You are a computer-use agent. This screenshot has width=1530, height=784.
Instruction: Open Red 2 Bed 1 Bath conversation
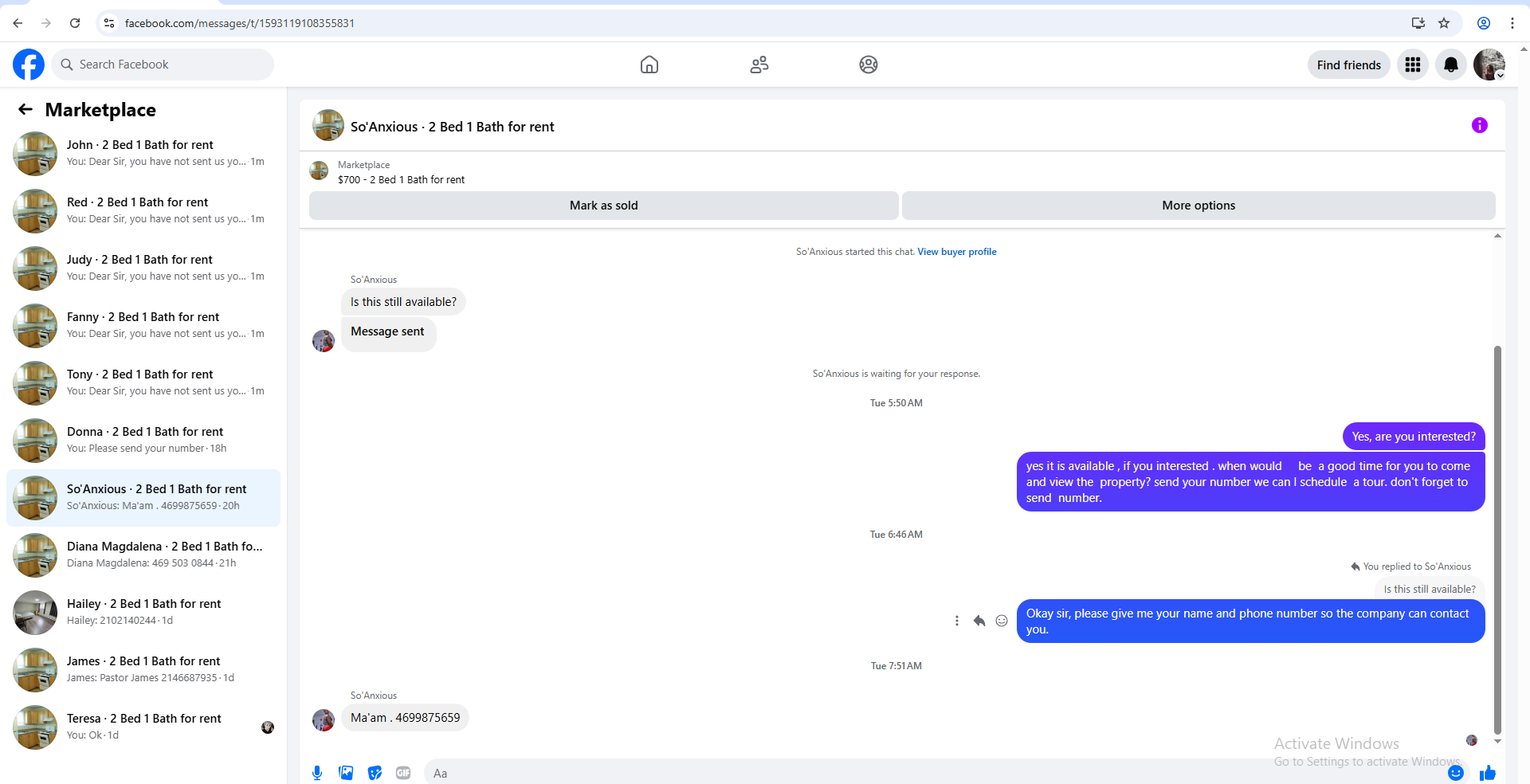[143, 211]
